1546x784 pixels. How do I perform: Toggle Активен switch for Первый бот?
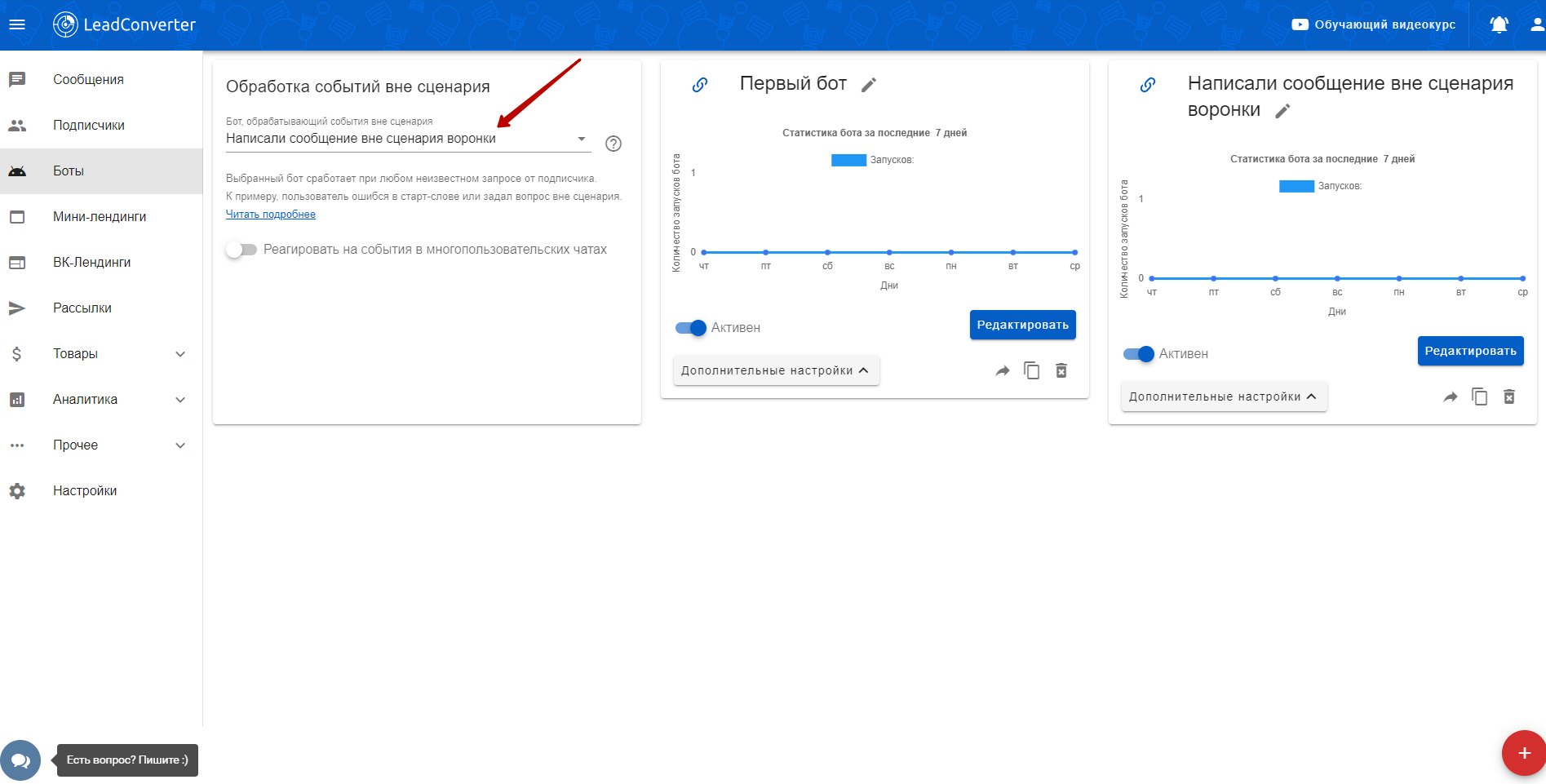pos(691,328)
